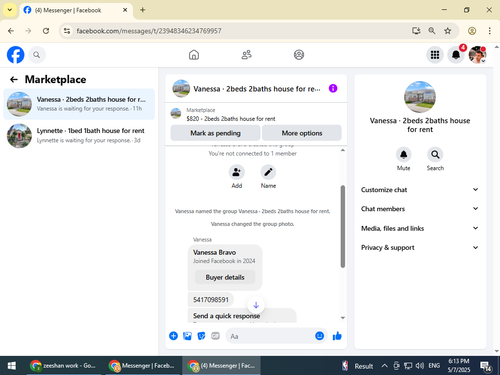The width and height of the screenshot is (500, 375).
Task: Open the emoji picker smiley icon
Action: point(319,336)
